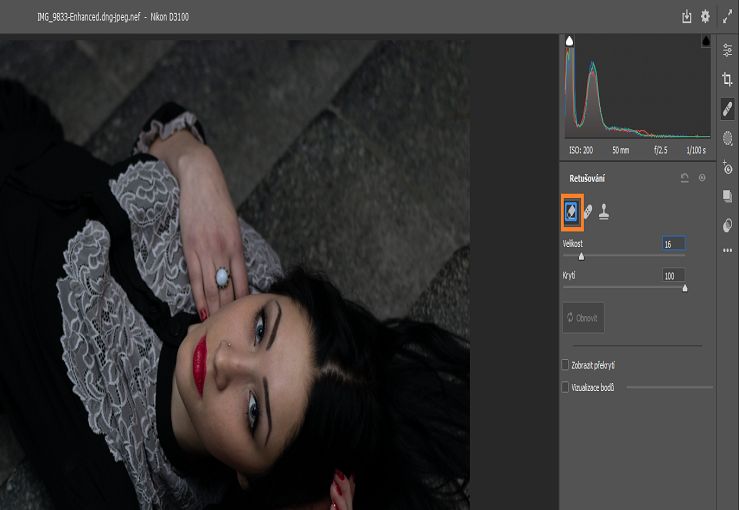The width and height of the screenshot is (739, 510).
Task: Click the export icon in the top bar
Action: pos(687,16)
